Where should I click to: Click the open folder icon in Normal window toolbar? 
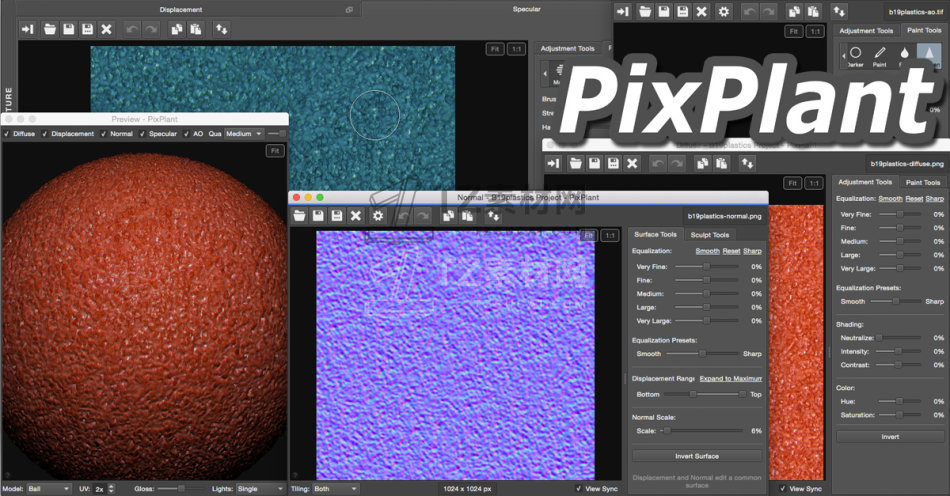pyautogui.click(x=299, y=215)
